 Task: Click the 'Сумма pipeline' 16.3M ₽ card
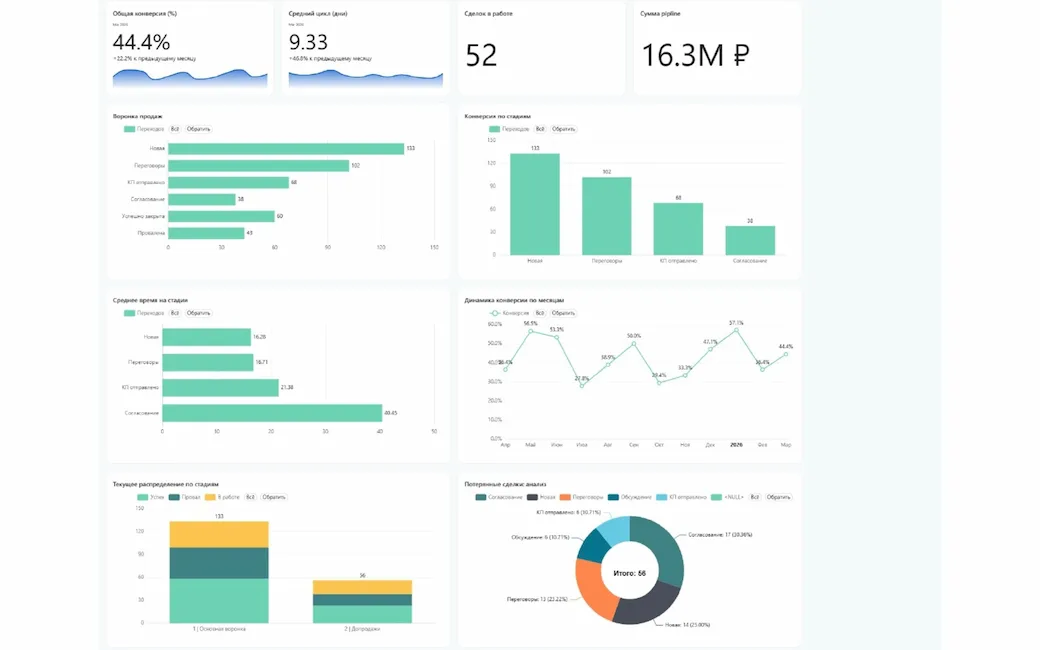716,48
